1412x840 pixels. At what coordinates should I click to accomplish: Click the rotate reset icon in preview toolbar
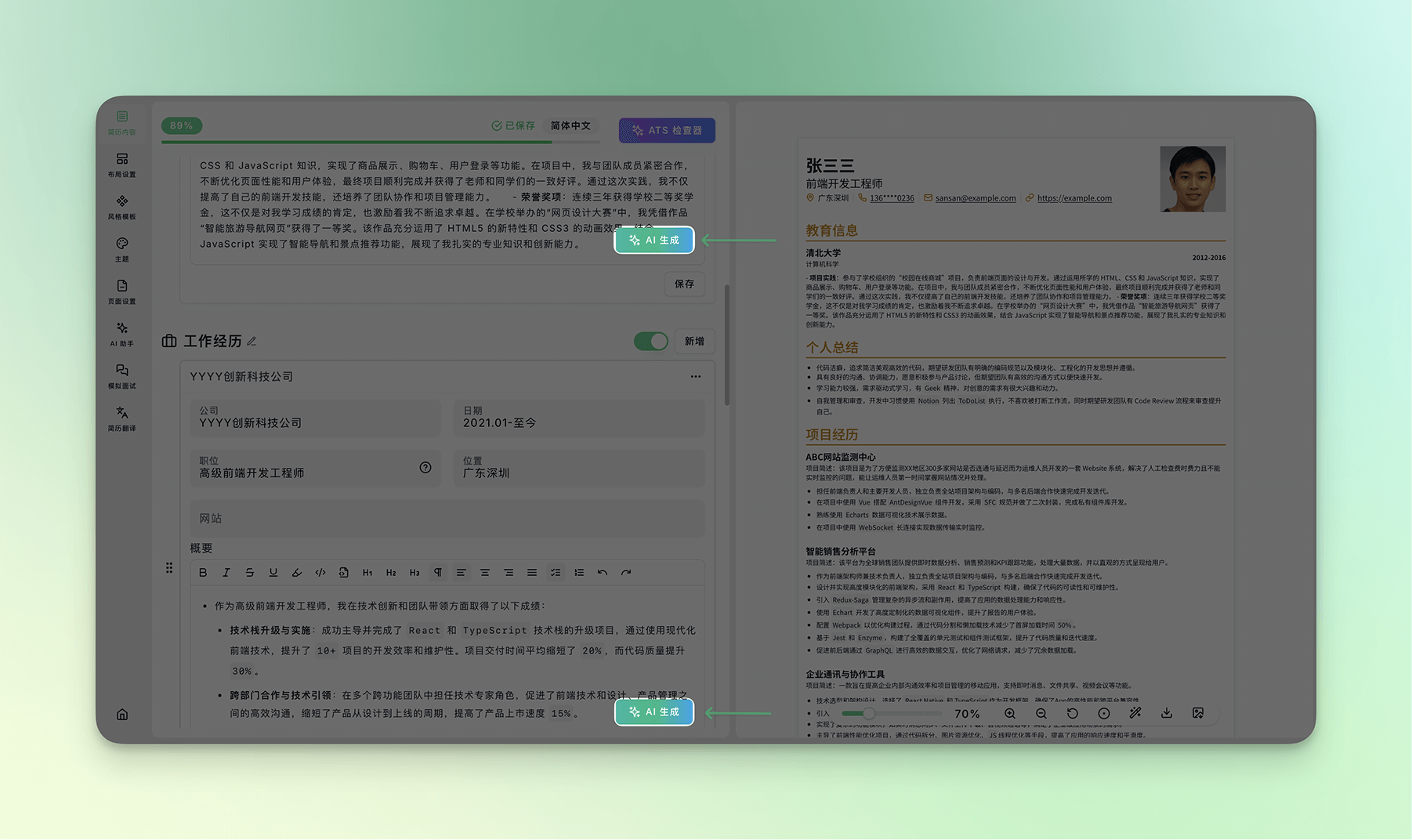click(x=1073, y=713)
